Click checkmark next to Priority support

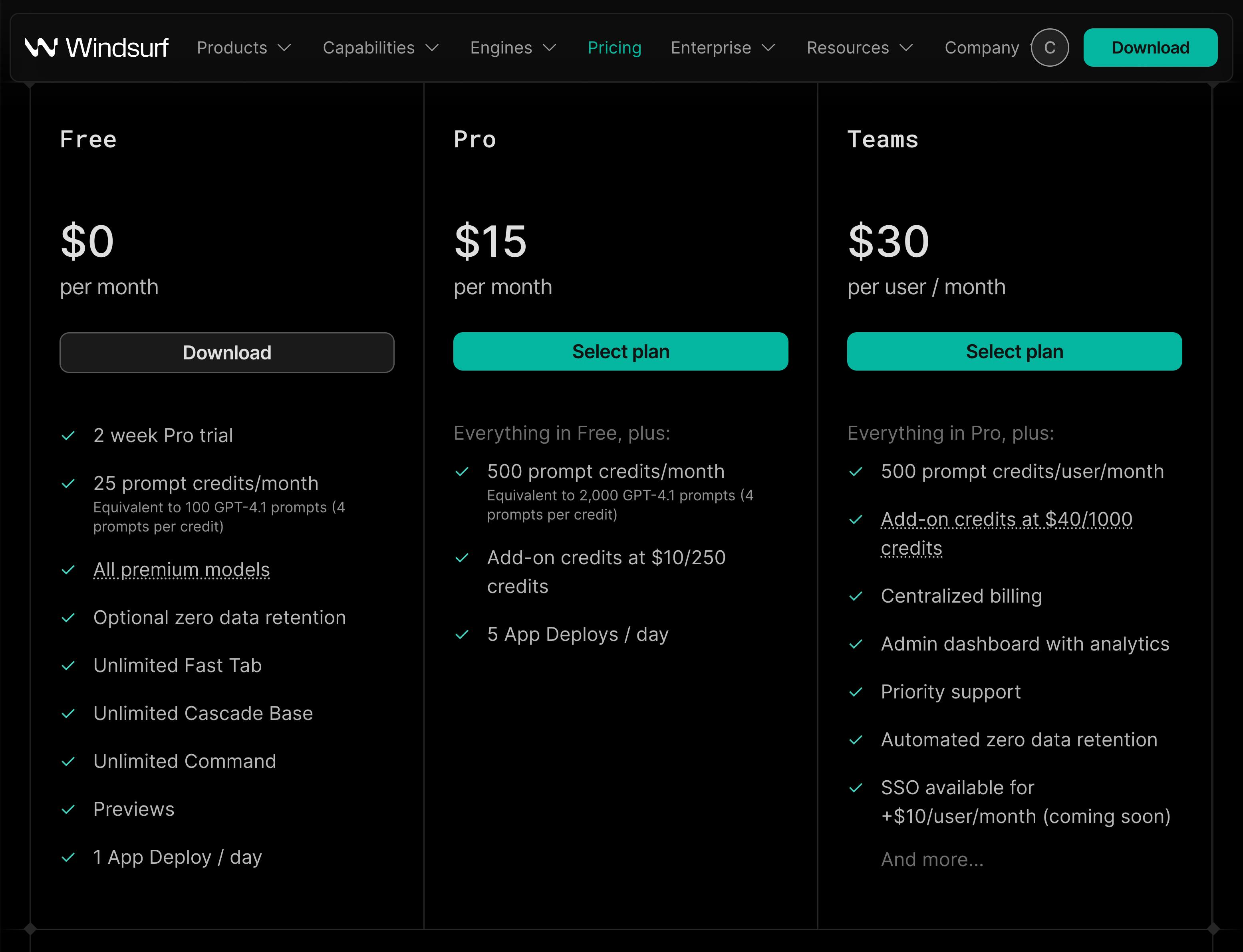coord(855,692)
